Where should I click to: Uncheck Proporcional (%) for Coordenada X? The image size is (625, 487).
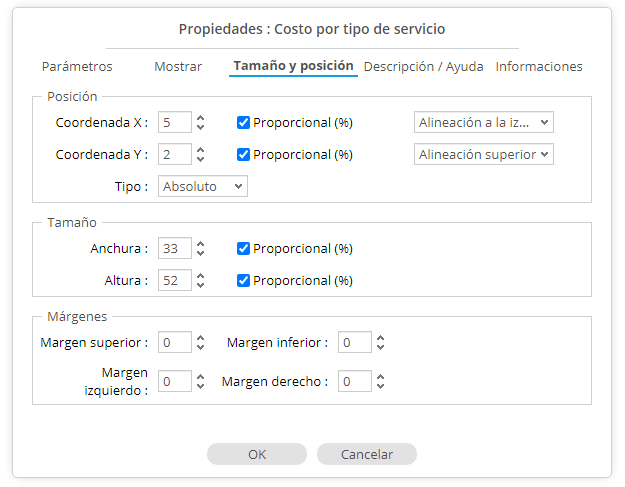(x=243, y=123)
